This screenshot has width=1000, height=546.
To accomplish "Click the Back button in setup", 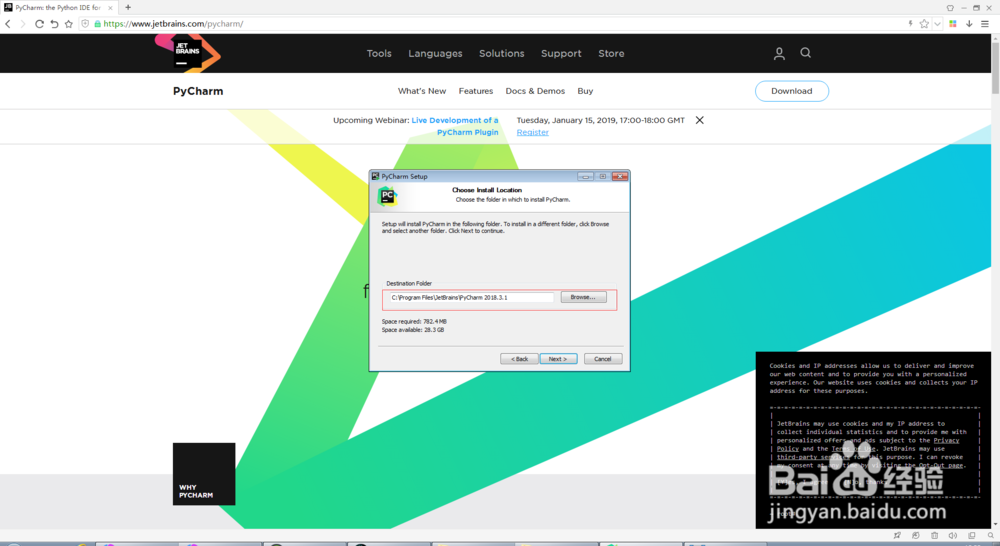I will (x=519, y=359).
